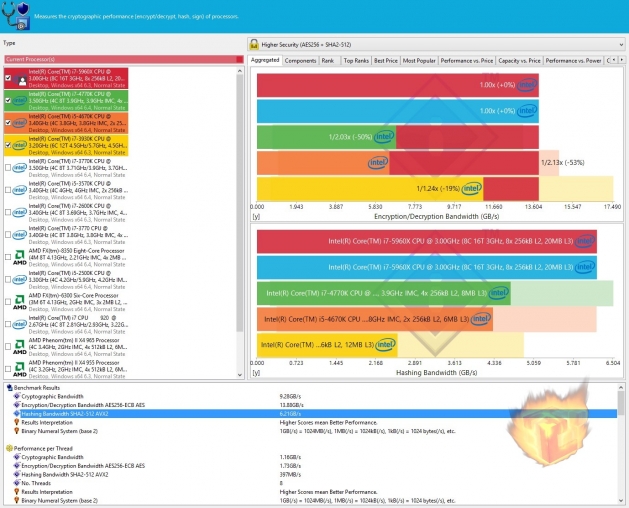
Task: Click the Sandra stethoscope shield logo
Action: pos(16,15)
